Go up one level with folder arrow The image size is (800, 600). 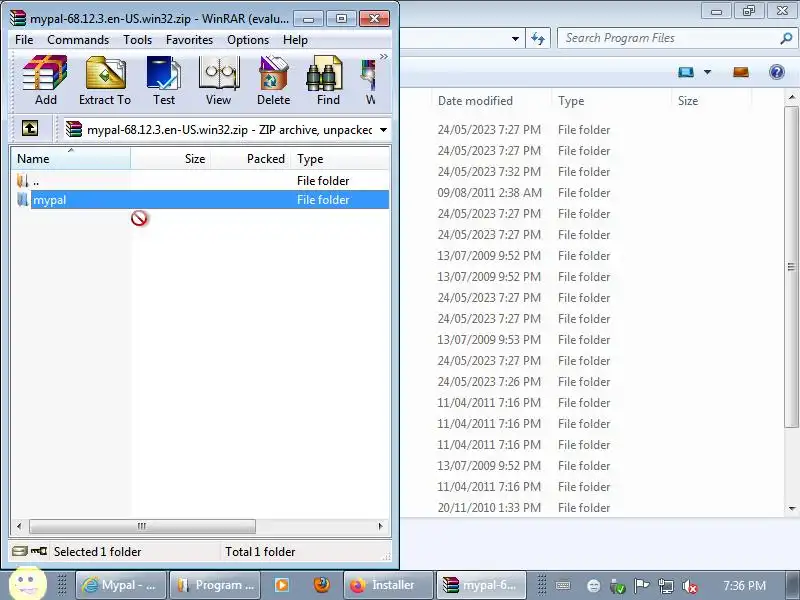tap(30, 128)
